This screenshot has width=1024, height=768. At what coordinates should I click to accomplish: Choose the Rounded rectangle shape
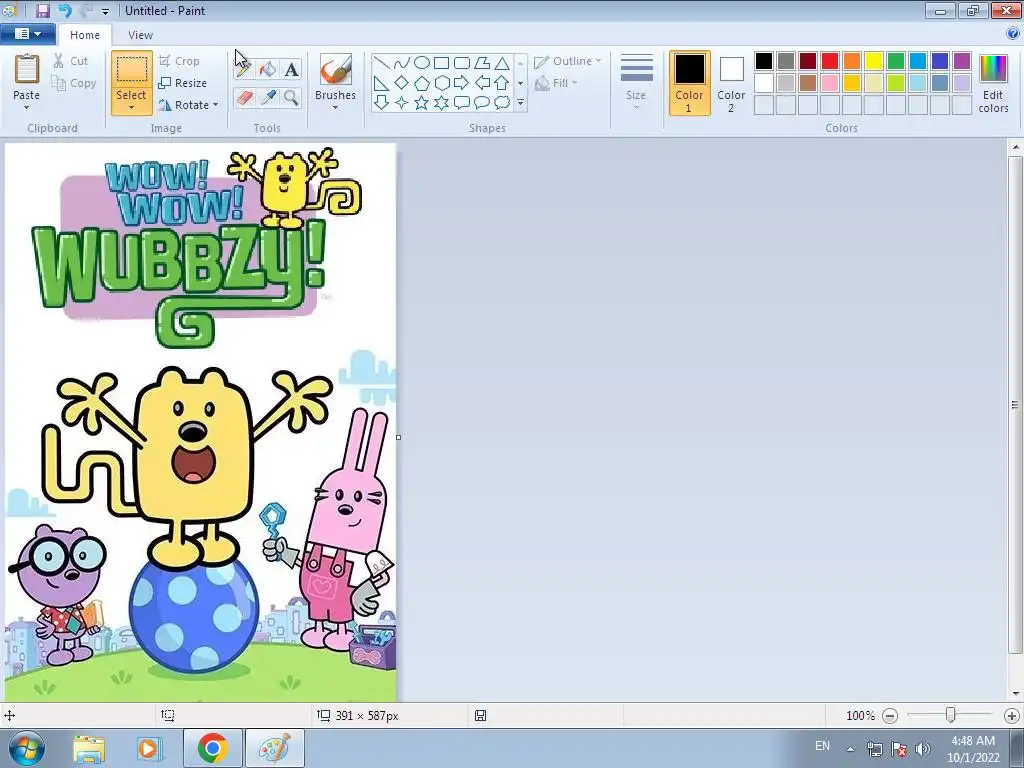click(x=462, y=63)
